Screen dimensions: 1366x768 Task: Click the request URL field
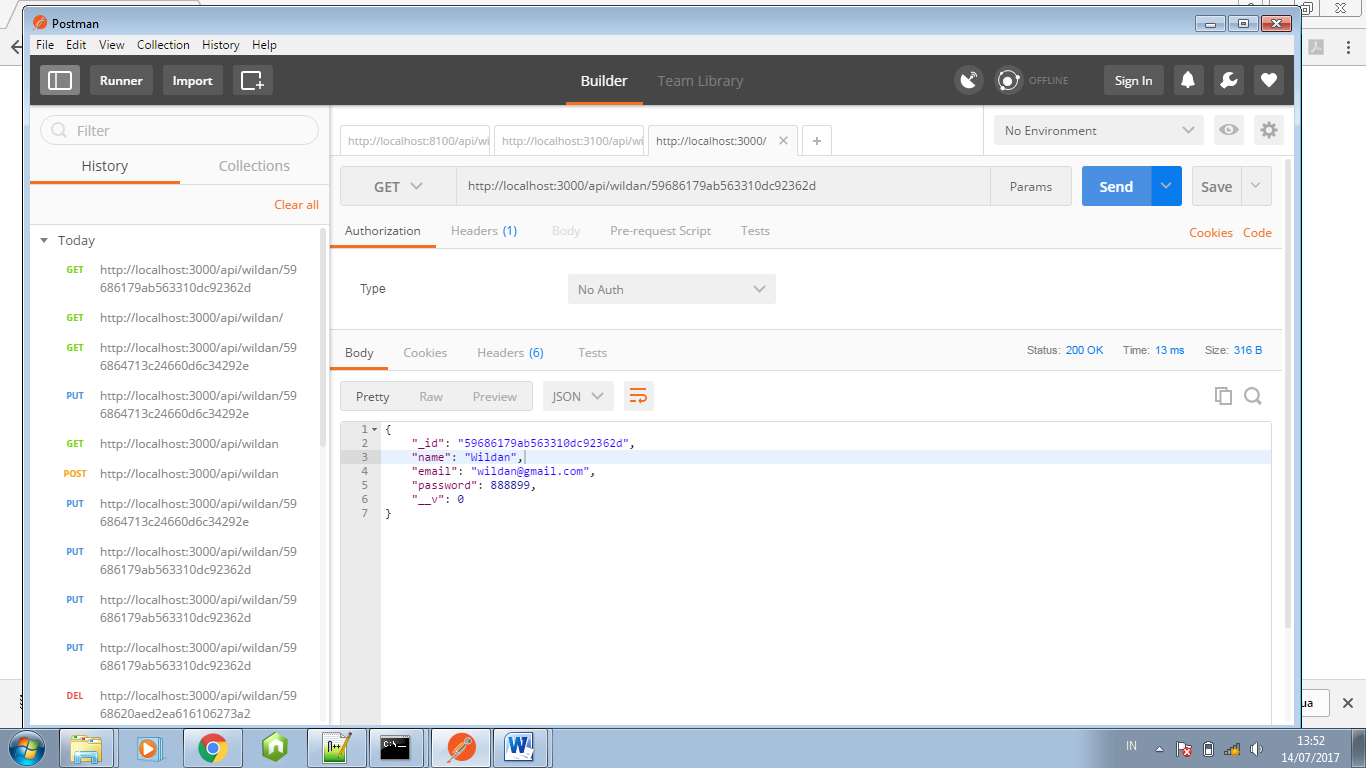[x=723, y=186]
